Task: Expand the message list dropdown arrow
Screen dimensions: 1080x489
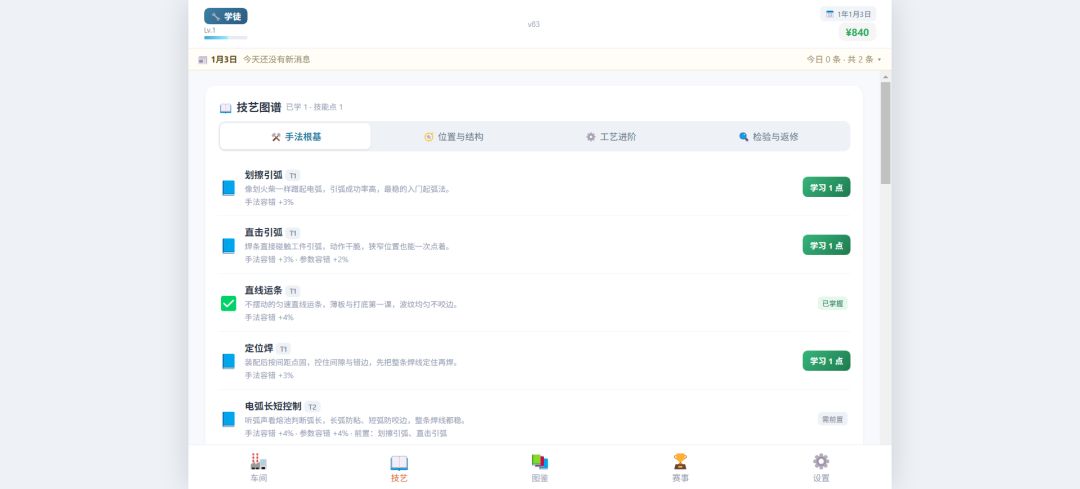Action: (880, 60)
